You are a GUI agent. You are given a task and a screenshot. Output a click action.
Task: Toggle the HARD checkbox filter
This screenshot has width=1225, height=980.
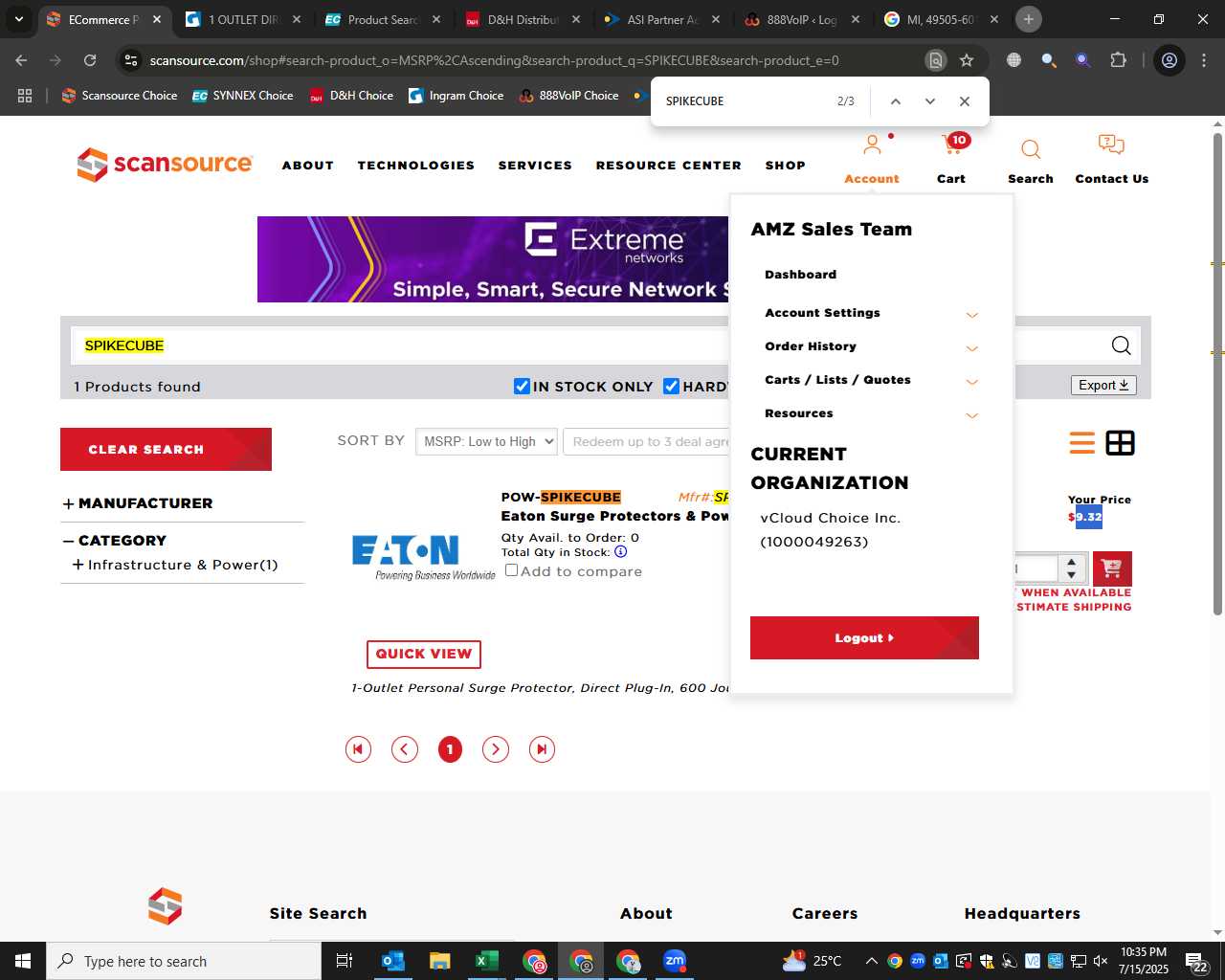pyautogui.click(x=672, y=386)
